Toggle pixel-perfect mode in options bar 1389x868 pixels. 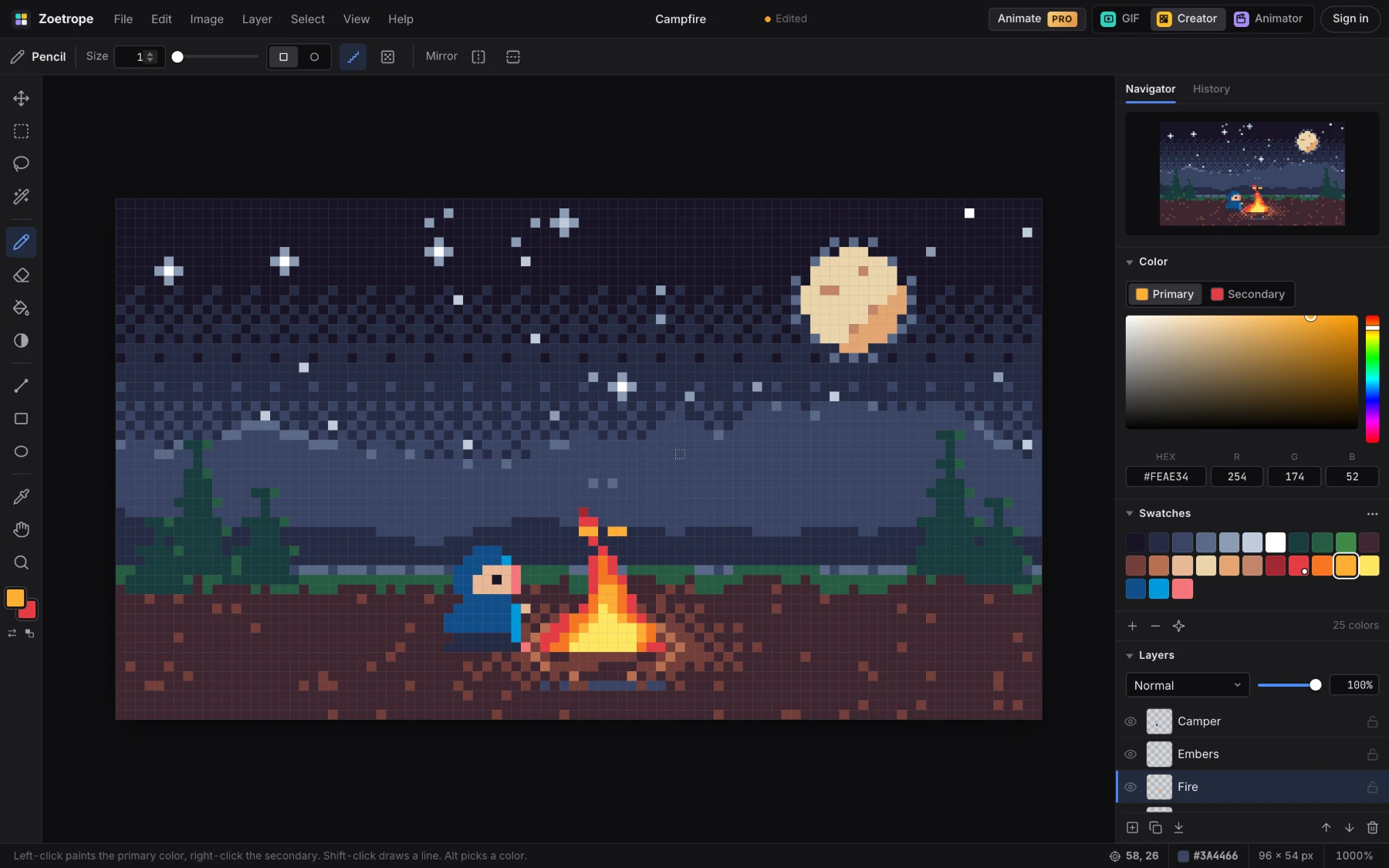(x=353, y=56)
